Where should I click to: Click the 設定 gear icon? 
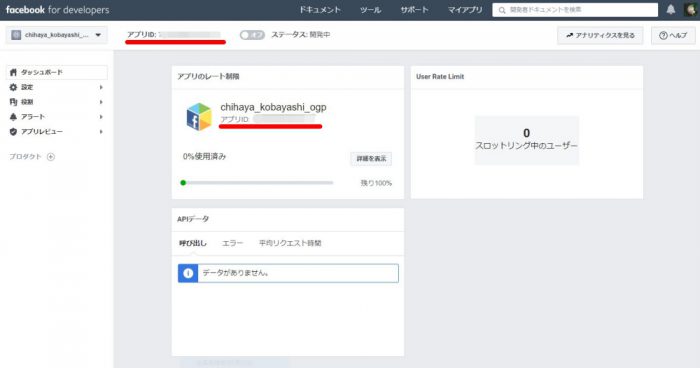click(x=13, y=87)
